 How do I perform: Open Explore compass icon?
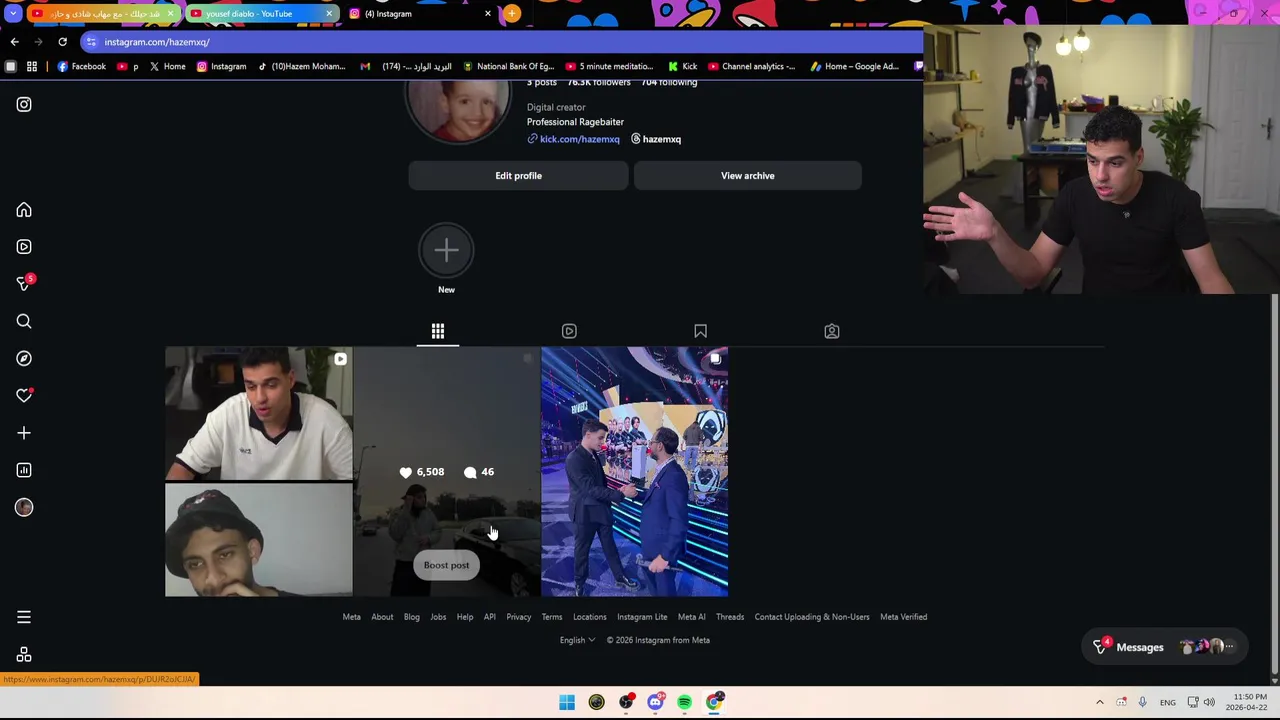24,358
